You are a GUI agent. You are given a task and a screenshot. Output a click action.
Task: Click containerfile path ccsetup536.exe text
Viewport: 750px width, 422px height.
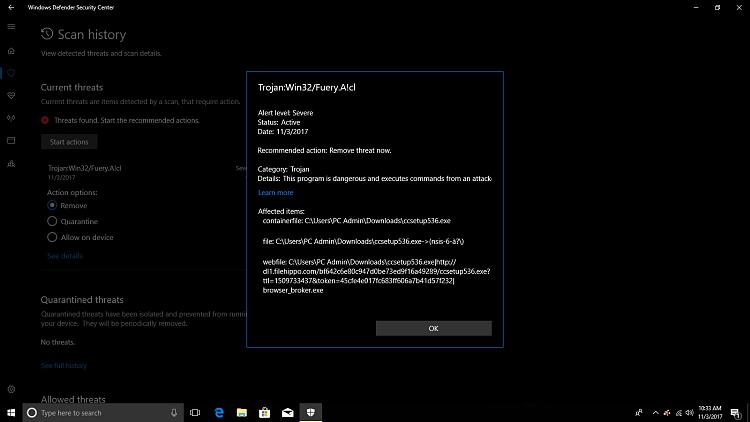tap(356, 221)
